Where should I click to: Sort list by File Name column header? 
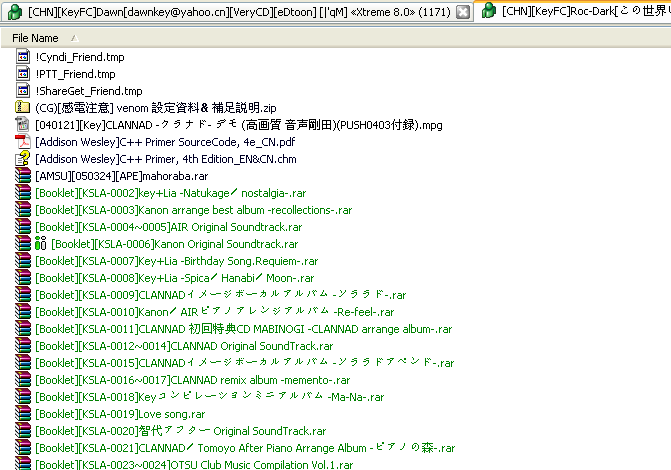35,38
